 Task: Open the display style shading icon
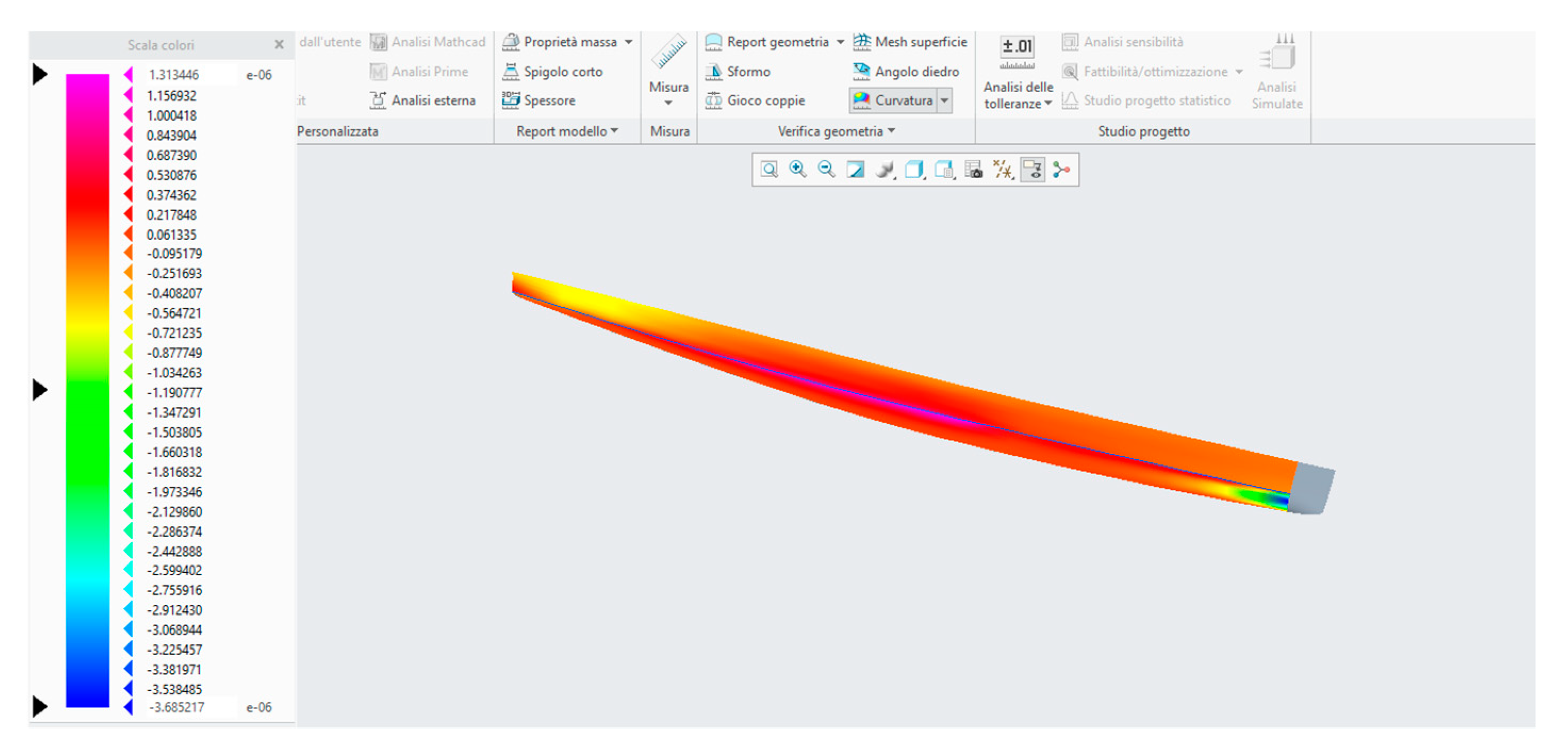point(885,170)
